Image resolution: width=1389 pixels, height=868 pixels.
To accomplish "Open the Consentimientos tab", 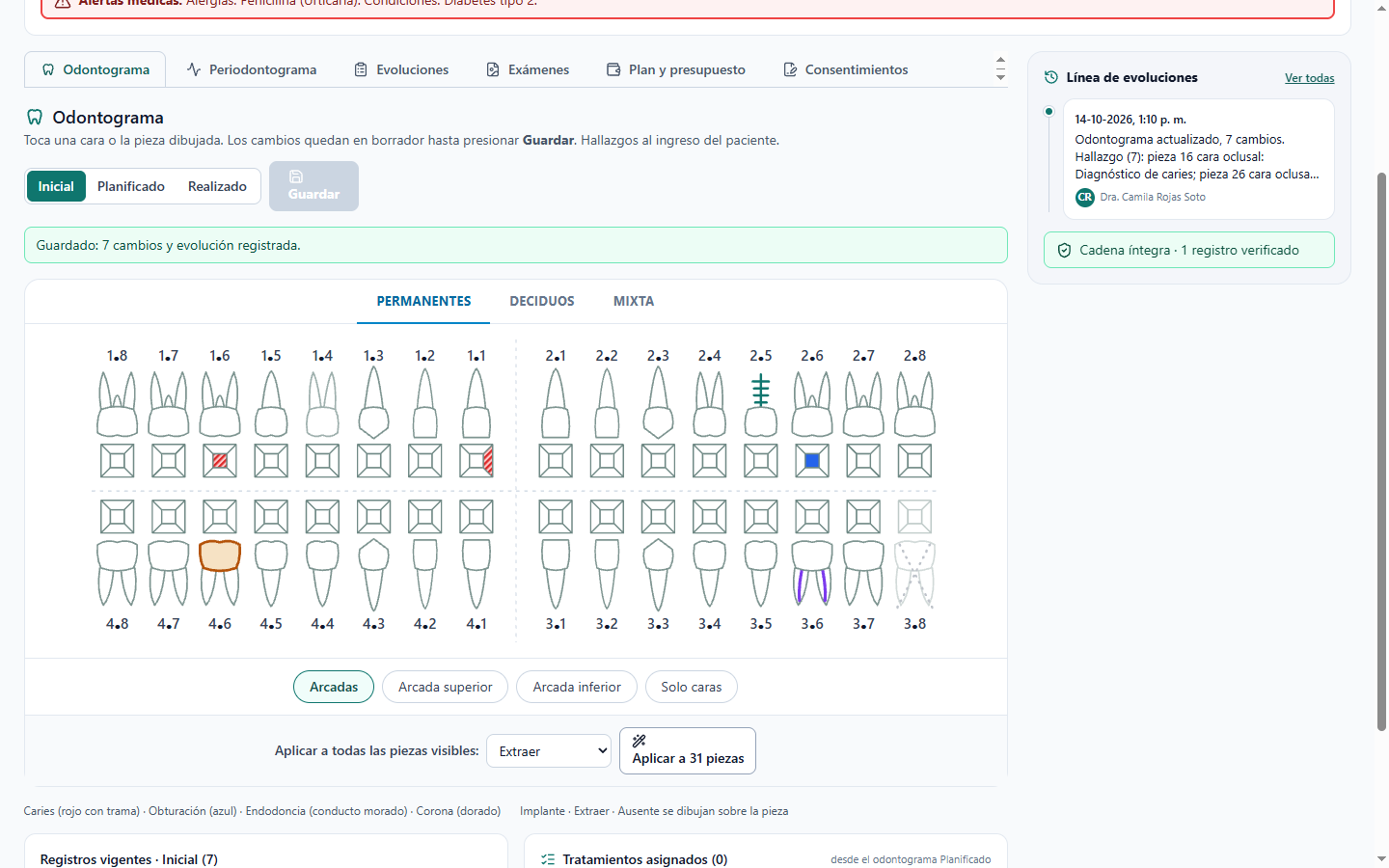I will [x=846, y=69].
